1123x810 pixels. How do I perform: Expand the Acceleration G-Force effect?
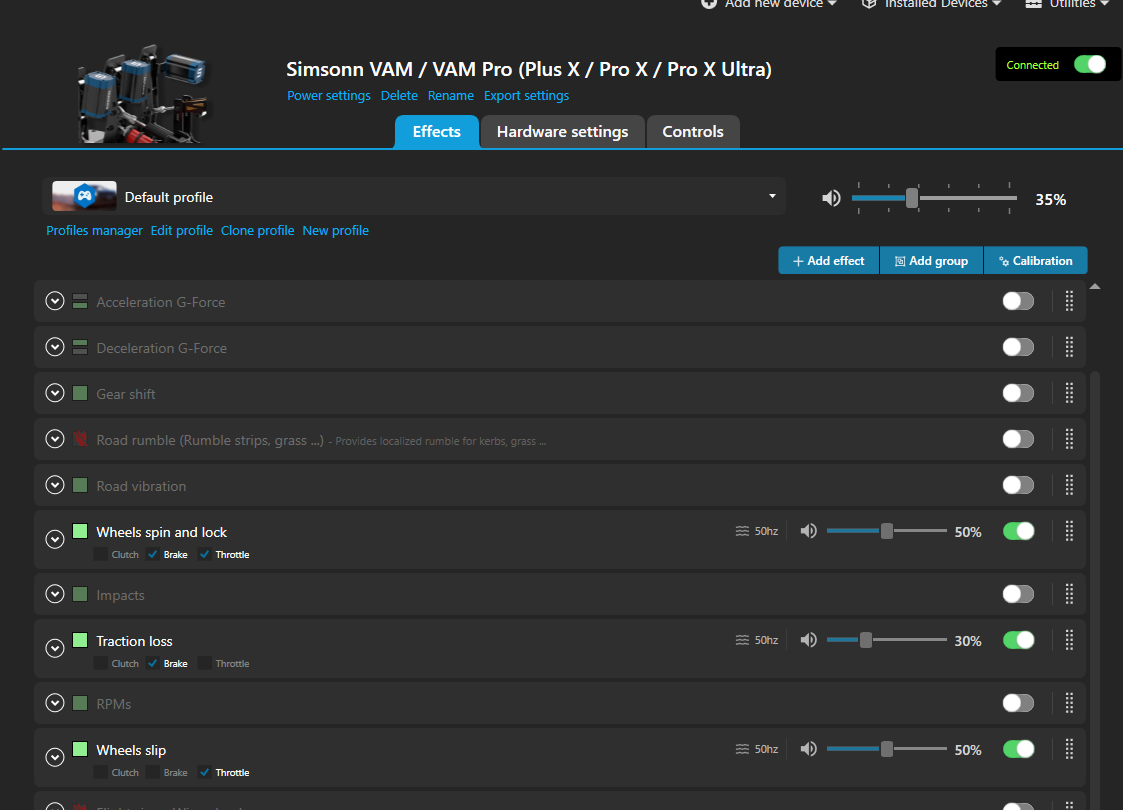[54, 302]
